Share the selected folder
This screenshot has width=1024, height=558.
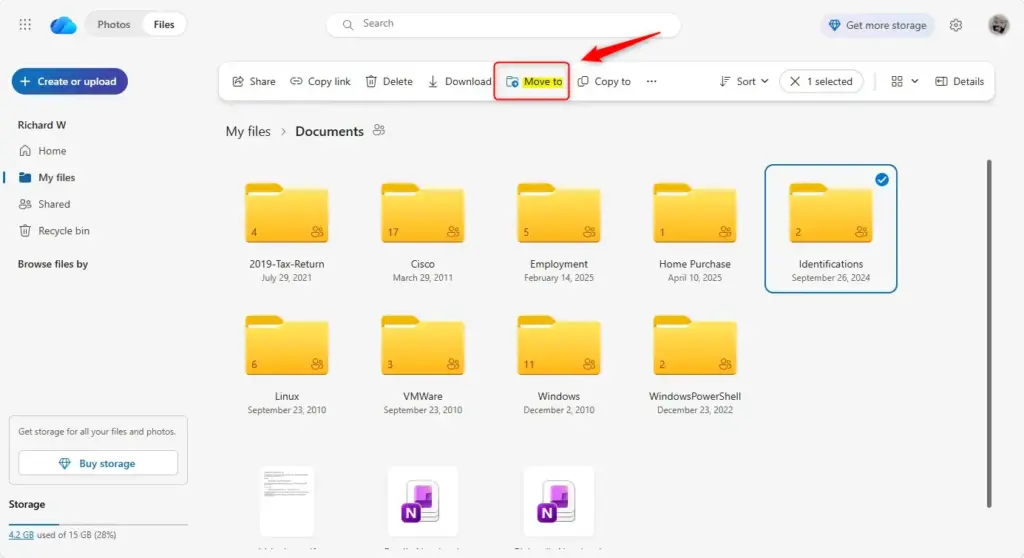(x=254, y=81)
